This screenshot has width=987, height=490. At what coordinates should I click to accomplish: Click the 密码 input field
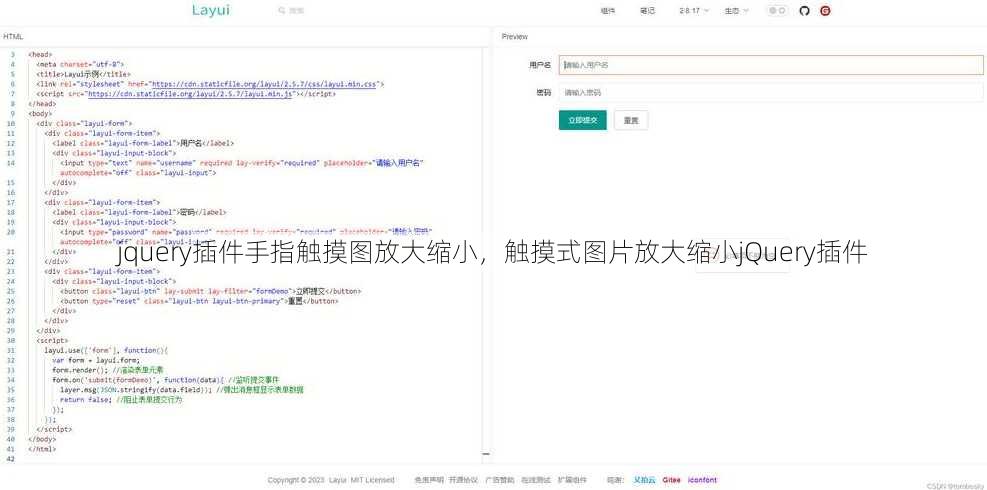(x=771, y=92)
